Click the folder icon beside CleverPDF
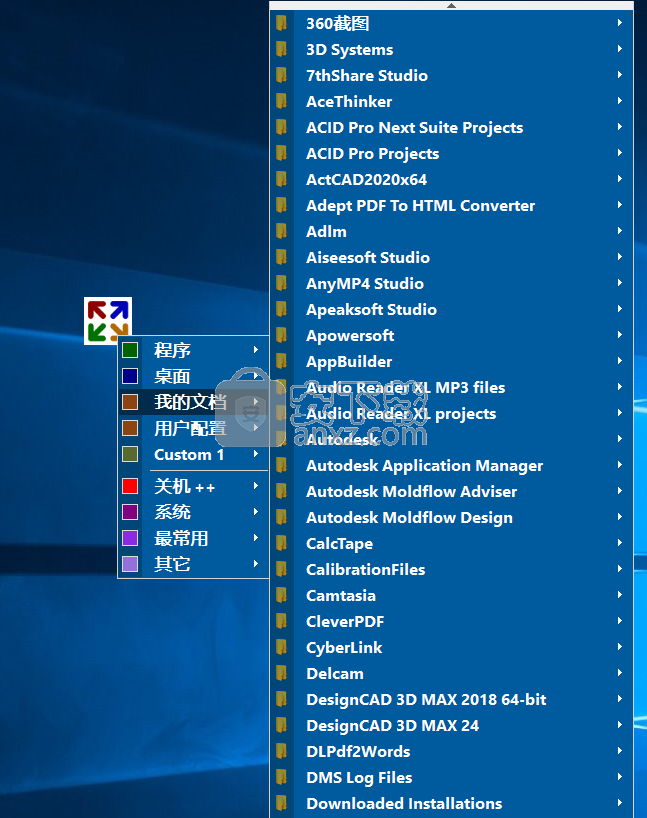 pos(281,621)
